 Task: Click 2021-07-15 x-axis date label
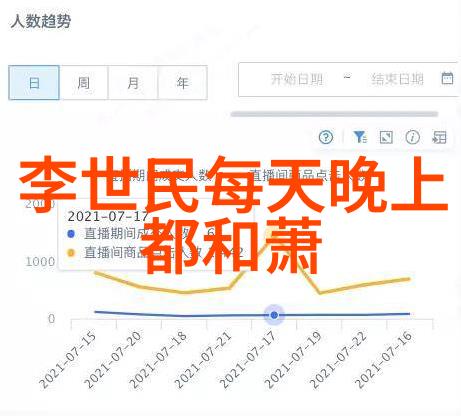point(68,360)
